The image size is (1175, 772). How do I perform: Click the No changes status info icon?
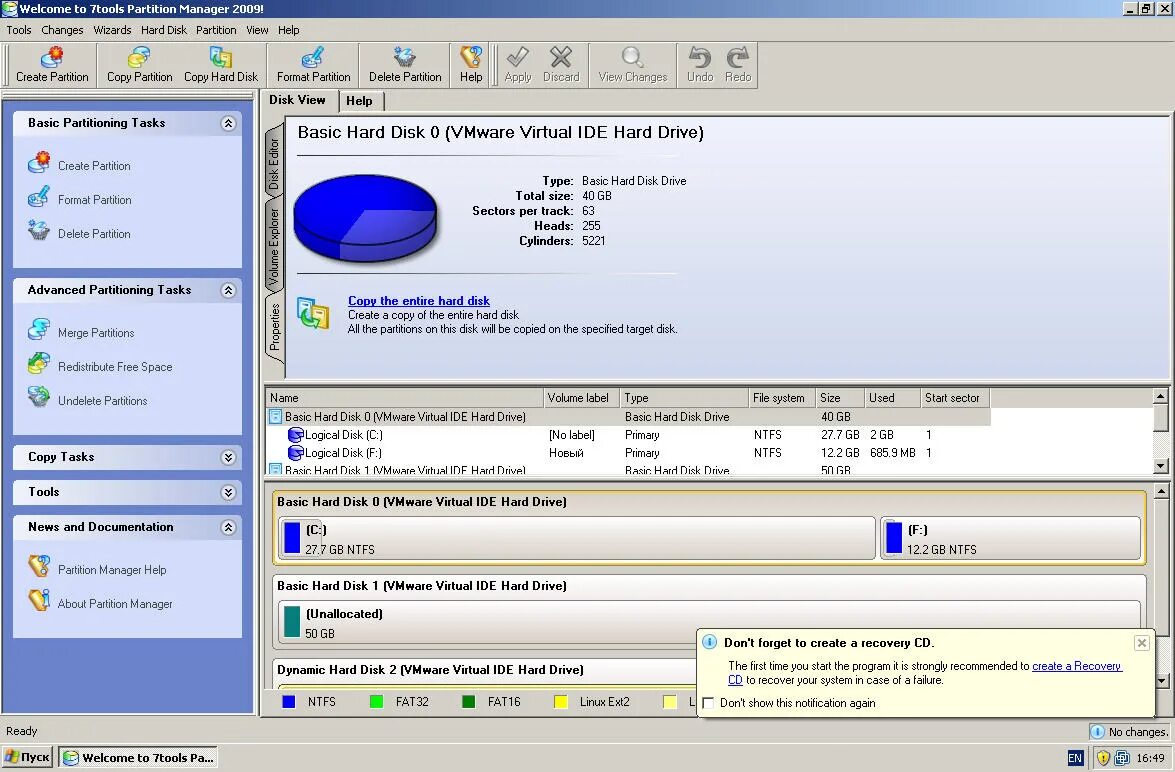(x=1097, y=732)
